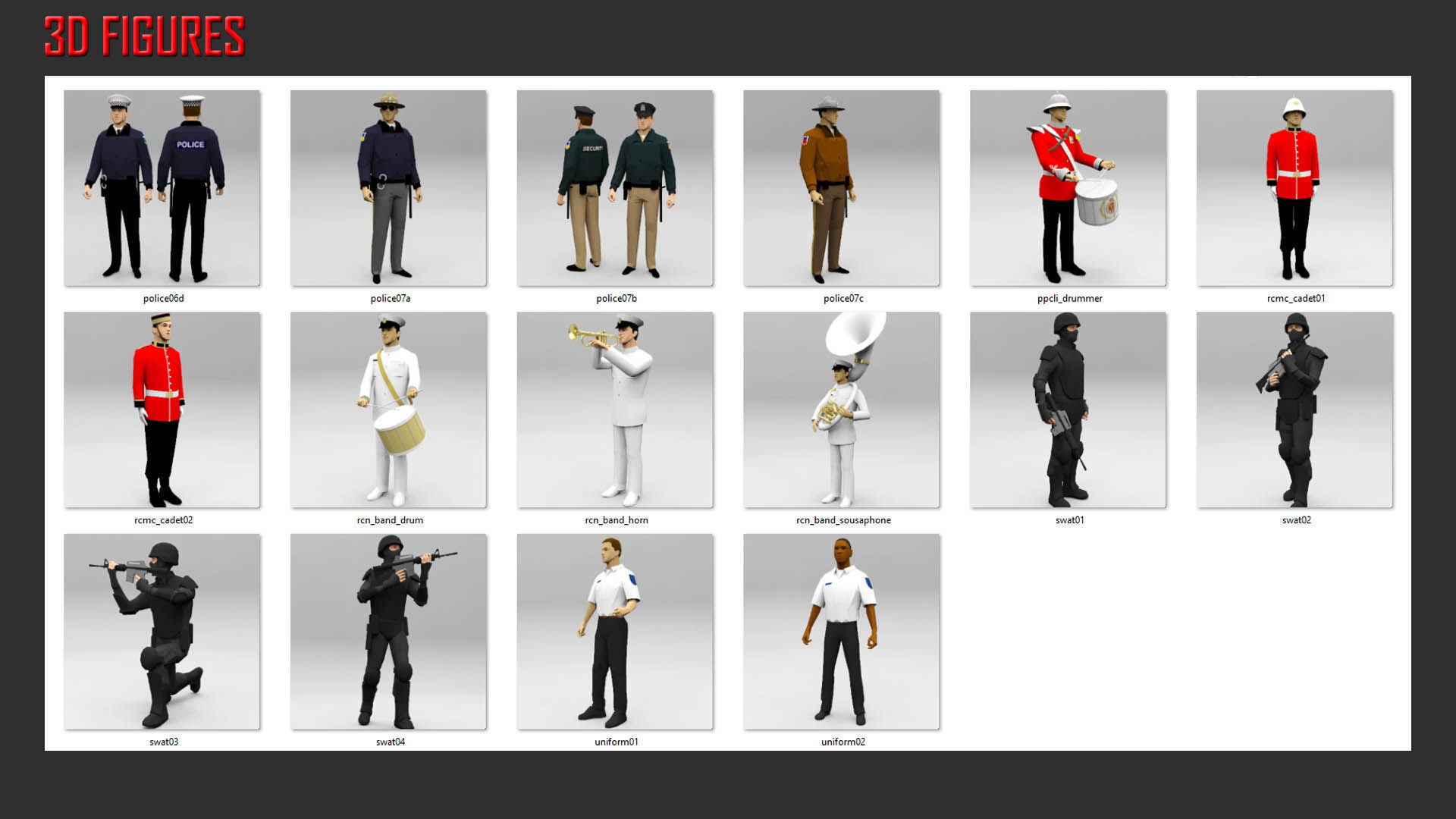1456x819 pixels.
Task: Choose the uniform02 figure thumbnail
Action: pos(842,632)
